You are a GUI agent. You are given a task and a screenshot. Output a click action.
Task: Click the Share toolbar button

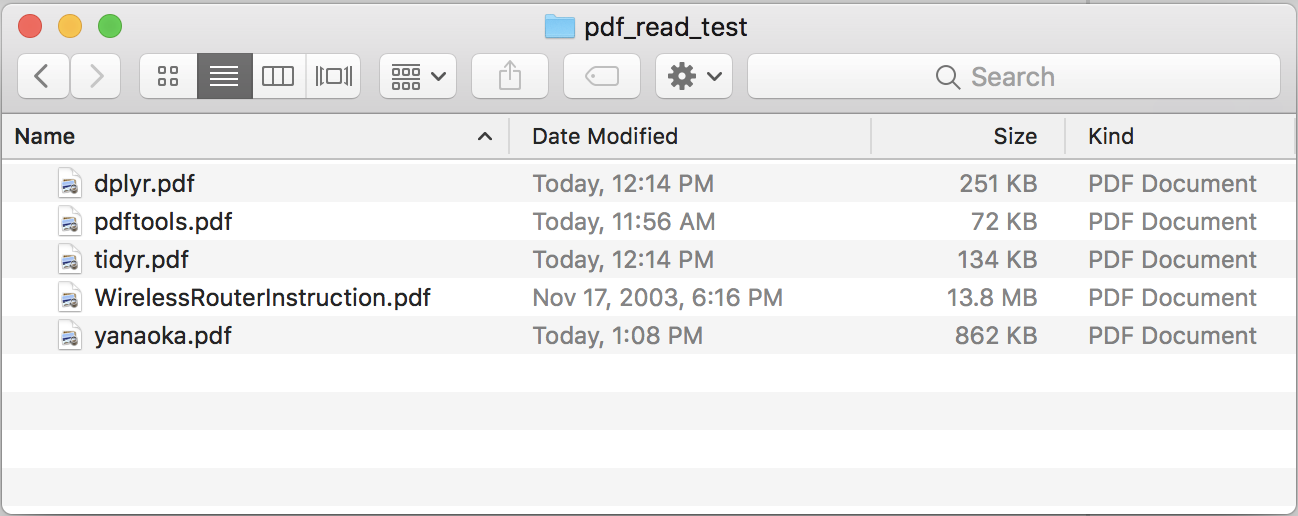(510, 76)
